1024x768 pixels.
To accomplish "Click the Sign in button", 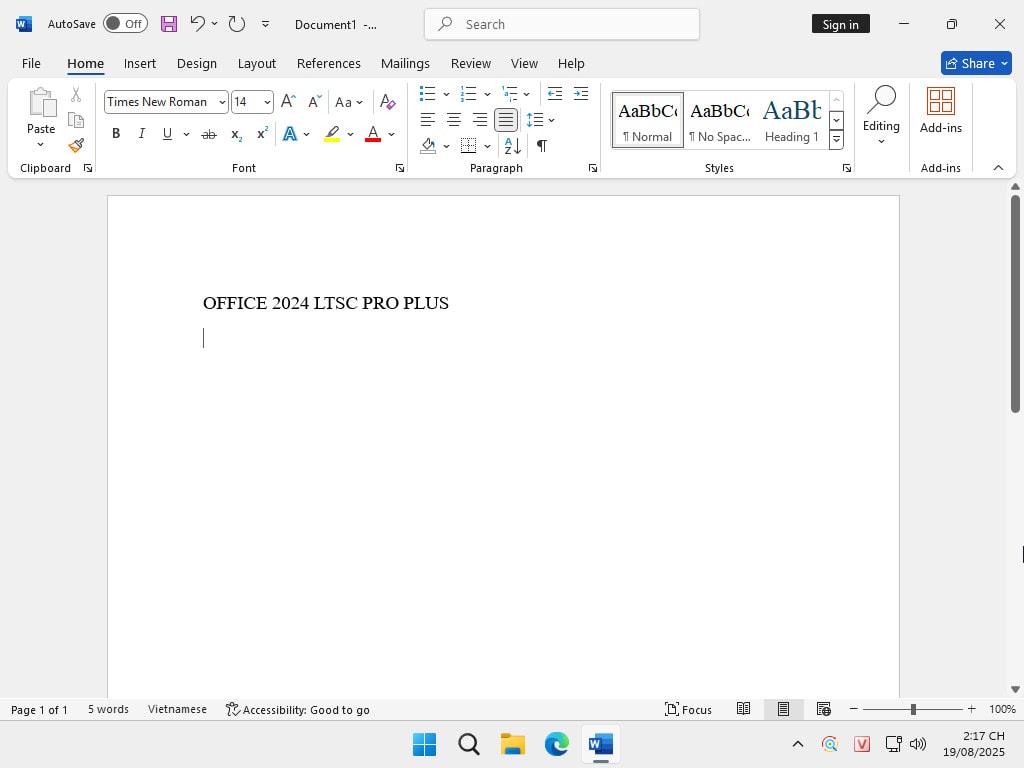I will tap(840, 24).
